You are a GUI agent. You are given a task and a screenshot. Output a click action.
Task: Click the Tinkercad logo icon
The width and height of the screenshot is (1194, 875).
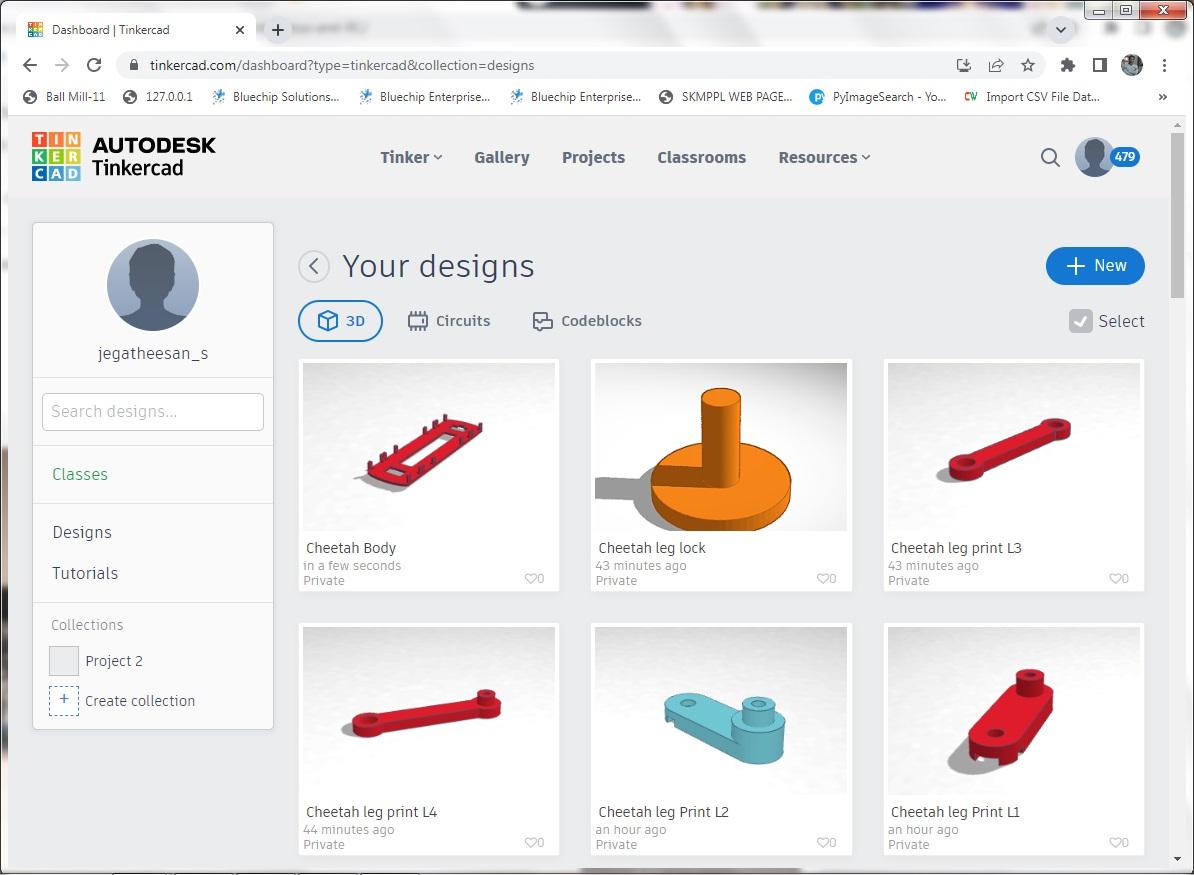coord(56,156)
